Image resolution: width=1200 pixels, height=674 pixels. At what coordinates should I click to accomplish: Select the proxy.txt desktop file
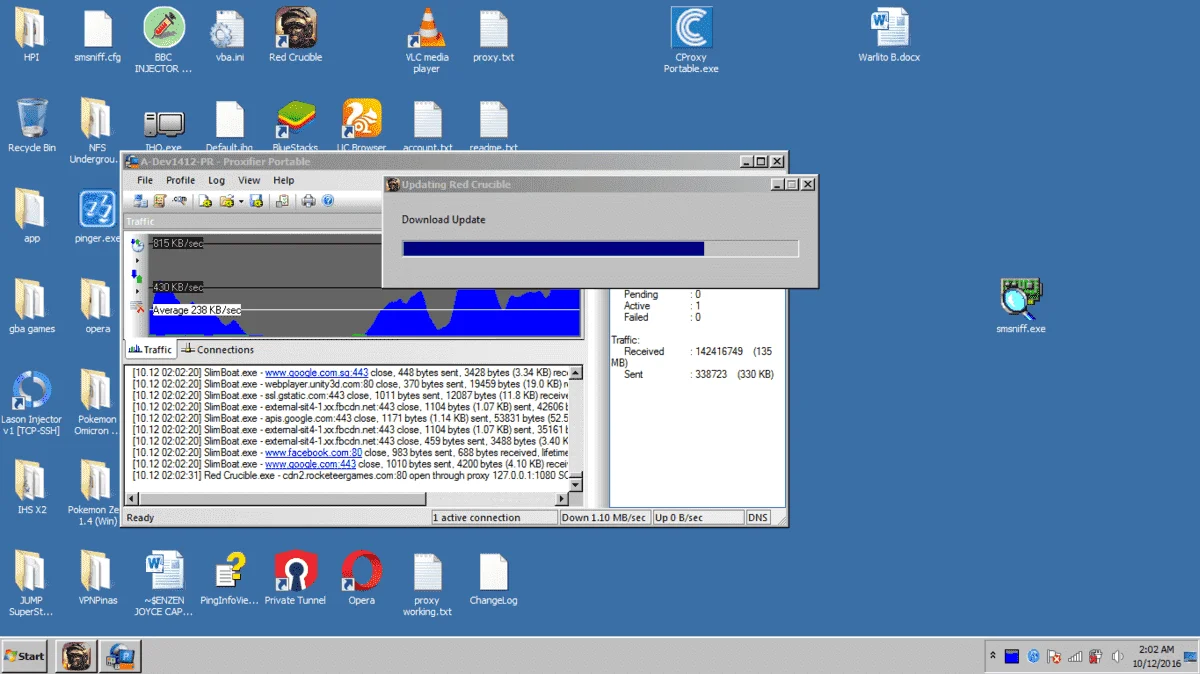[x=493, y=36]
